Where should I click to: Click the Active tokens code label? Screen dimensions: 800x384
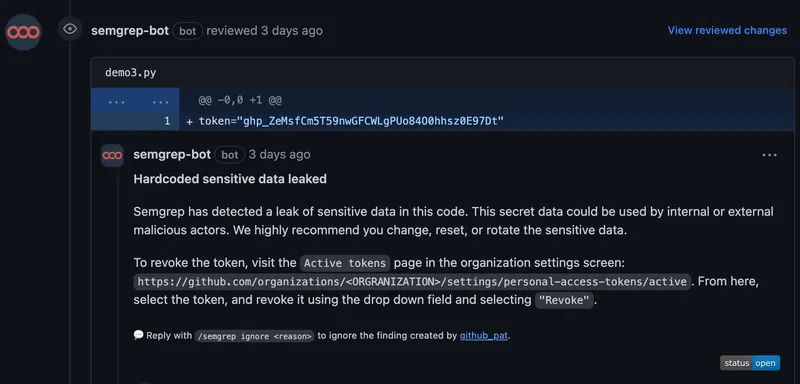pos(345,264)
